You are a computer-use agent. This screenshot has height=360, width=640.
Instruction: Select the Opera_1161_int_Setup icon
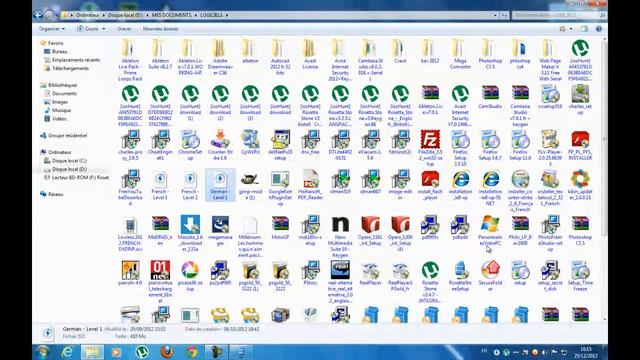click(370, 224)
